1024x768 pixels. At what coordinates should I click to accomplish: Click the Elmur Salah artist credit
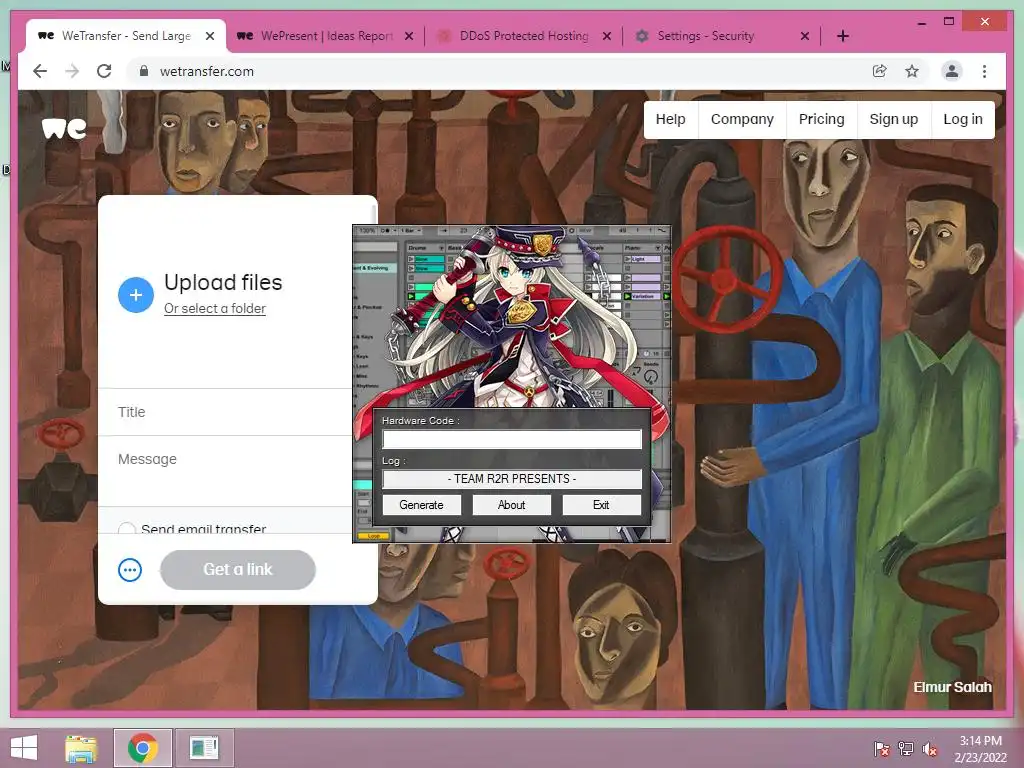[x=952, y=687]
